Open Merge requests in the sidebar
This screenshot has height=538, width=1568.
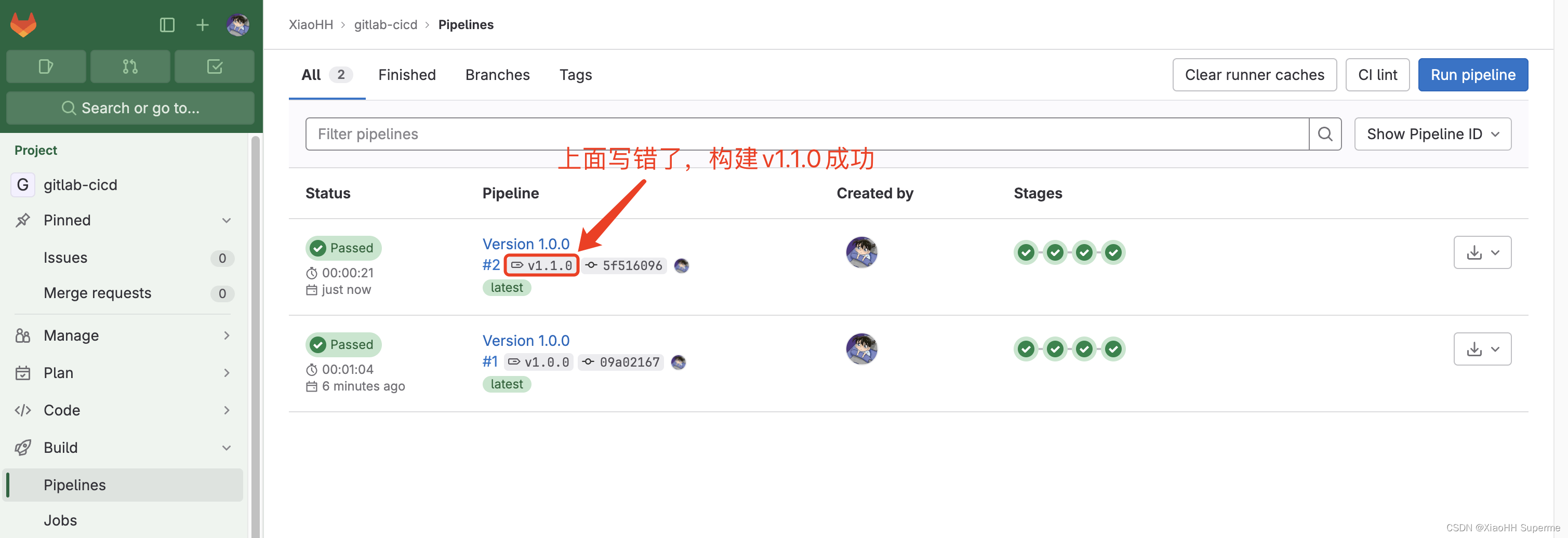[x=97, y=293]
